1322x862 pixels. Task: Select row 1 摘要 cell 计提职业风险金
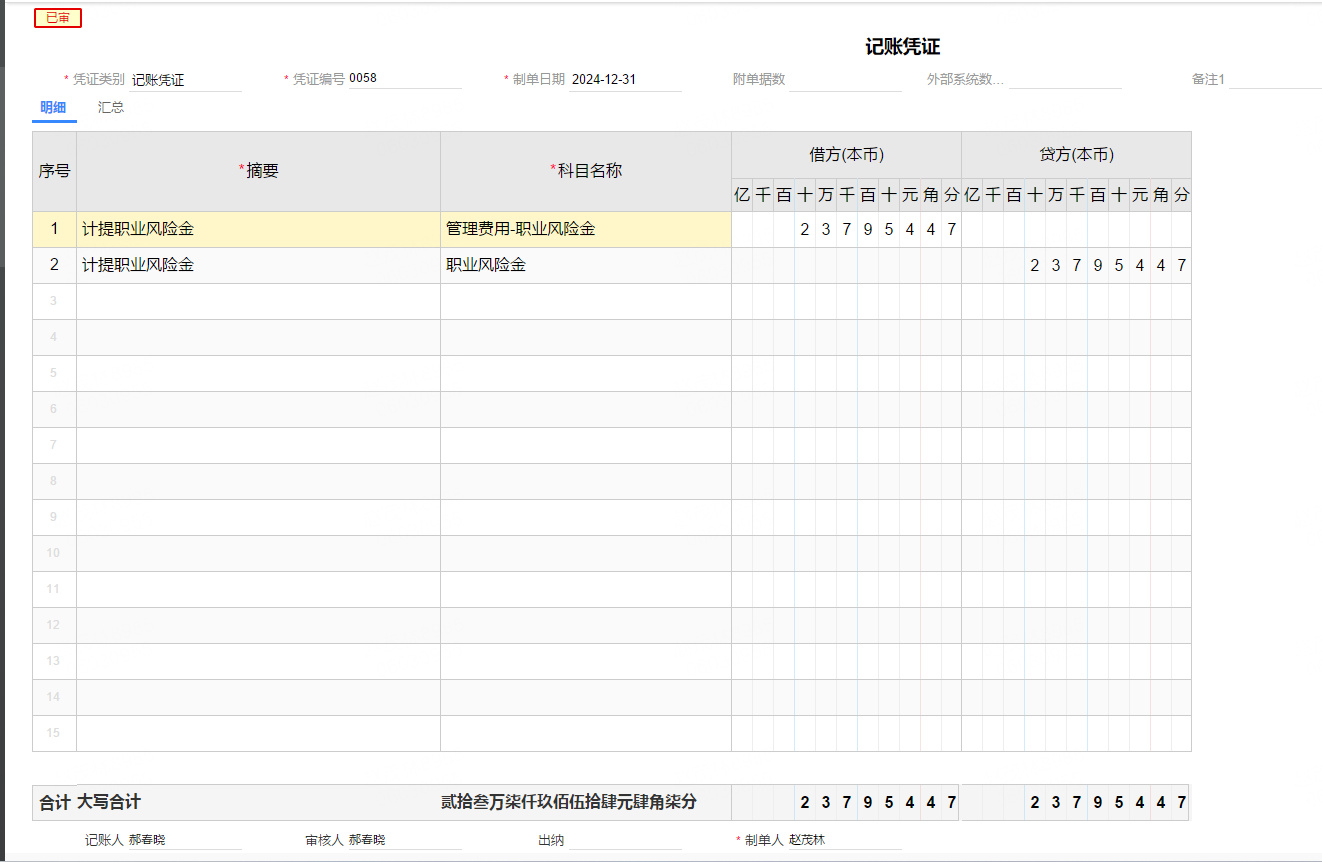[x=258, y=230]
